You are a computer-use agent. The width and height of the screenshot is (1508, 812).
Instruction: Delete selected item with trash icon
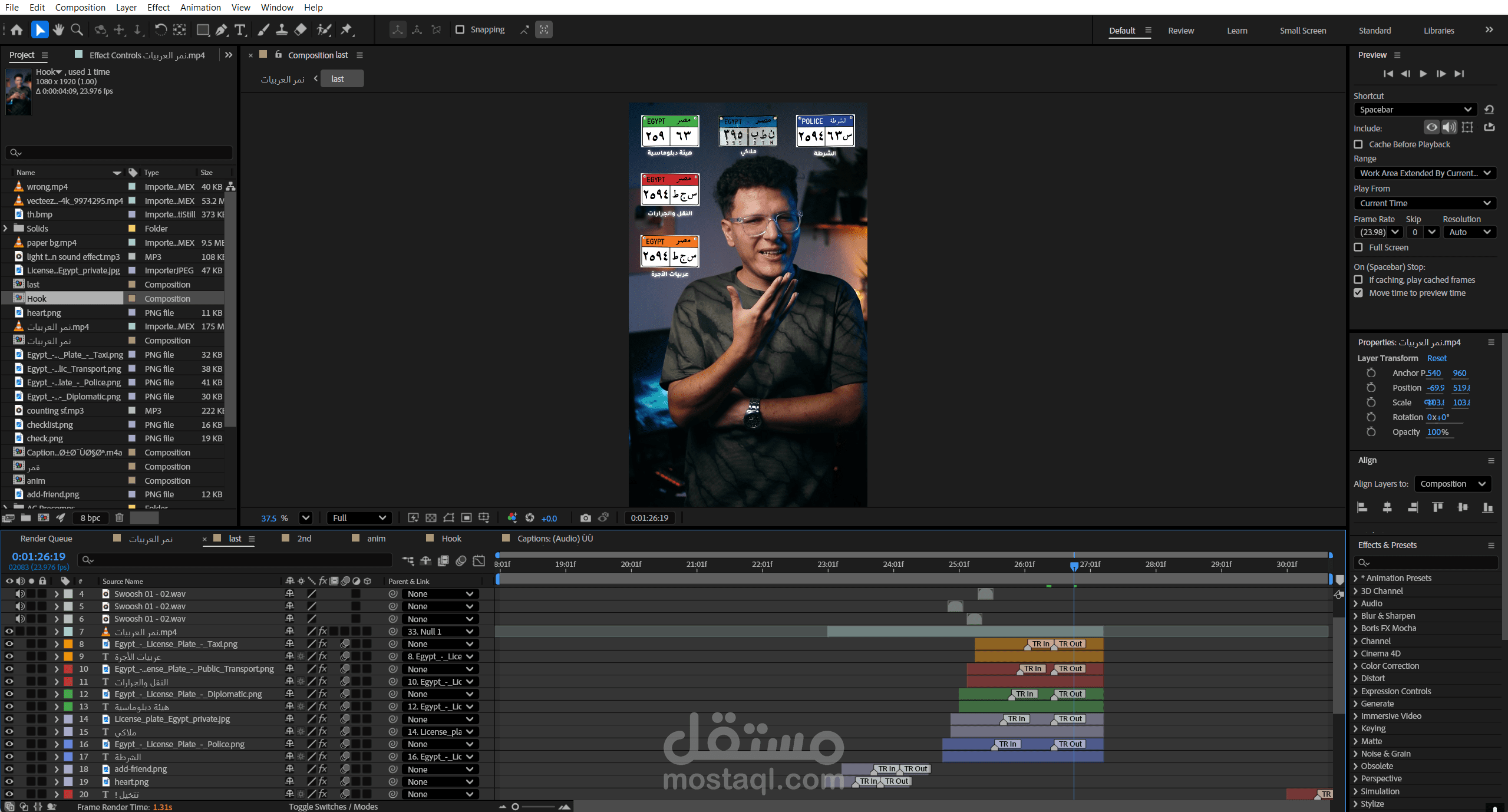[119, 517]
